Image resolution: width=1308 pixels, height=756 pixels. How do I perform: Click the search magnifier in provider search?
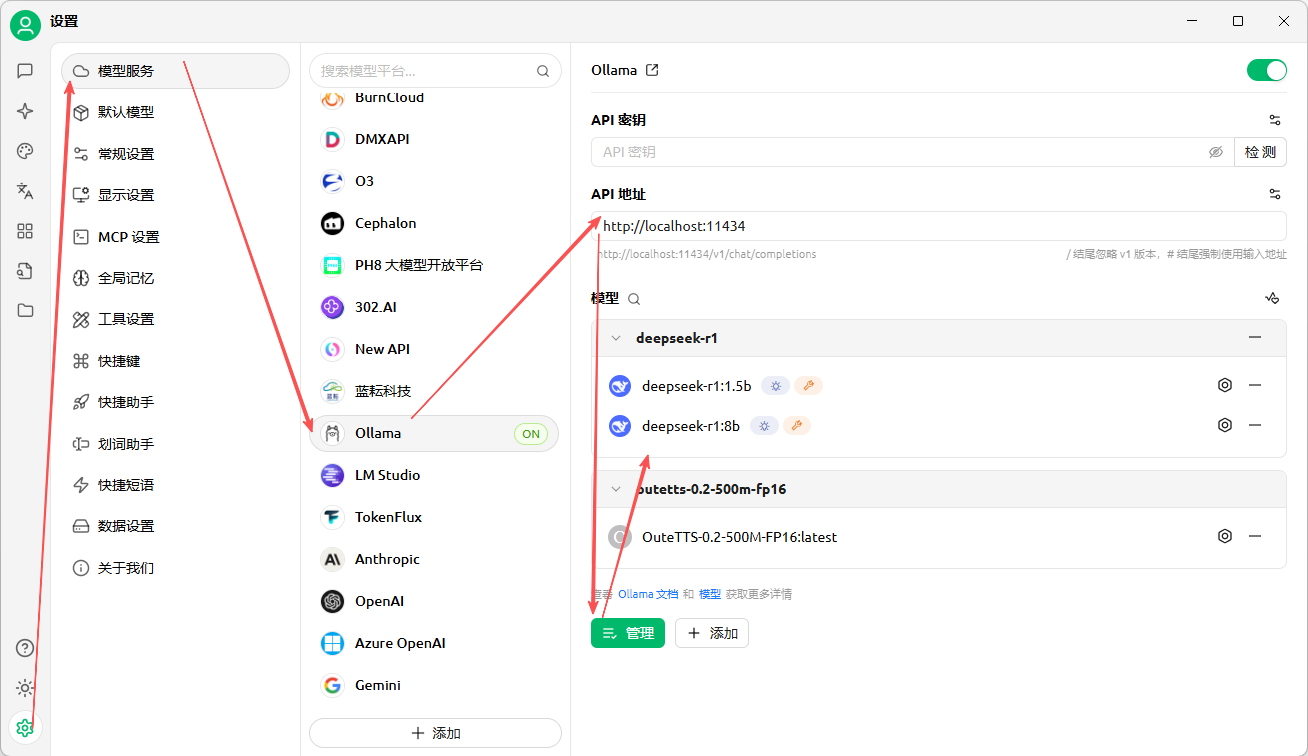[543, 71]
